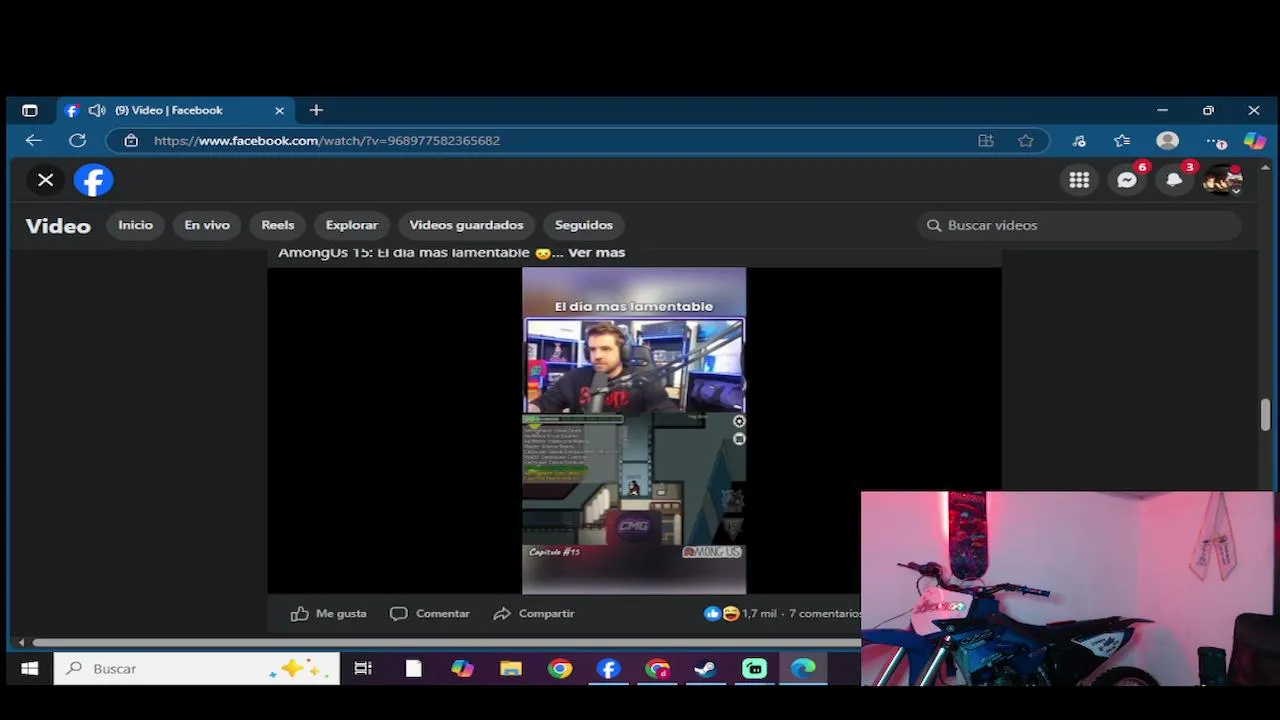1280x720 pixels.
Task: Click the Comentar button
Action: pyautogui.click(x=430, y=613)
